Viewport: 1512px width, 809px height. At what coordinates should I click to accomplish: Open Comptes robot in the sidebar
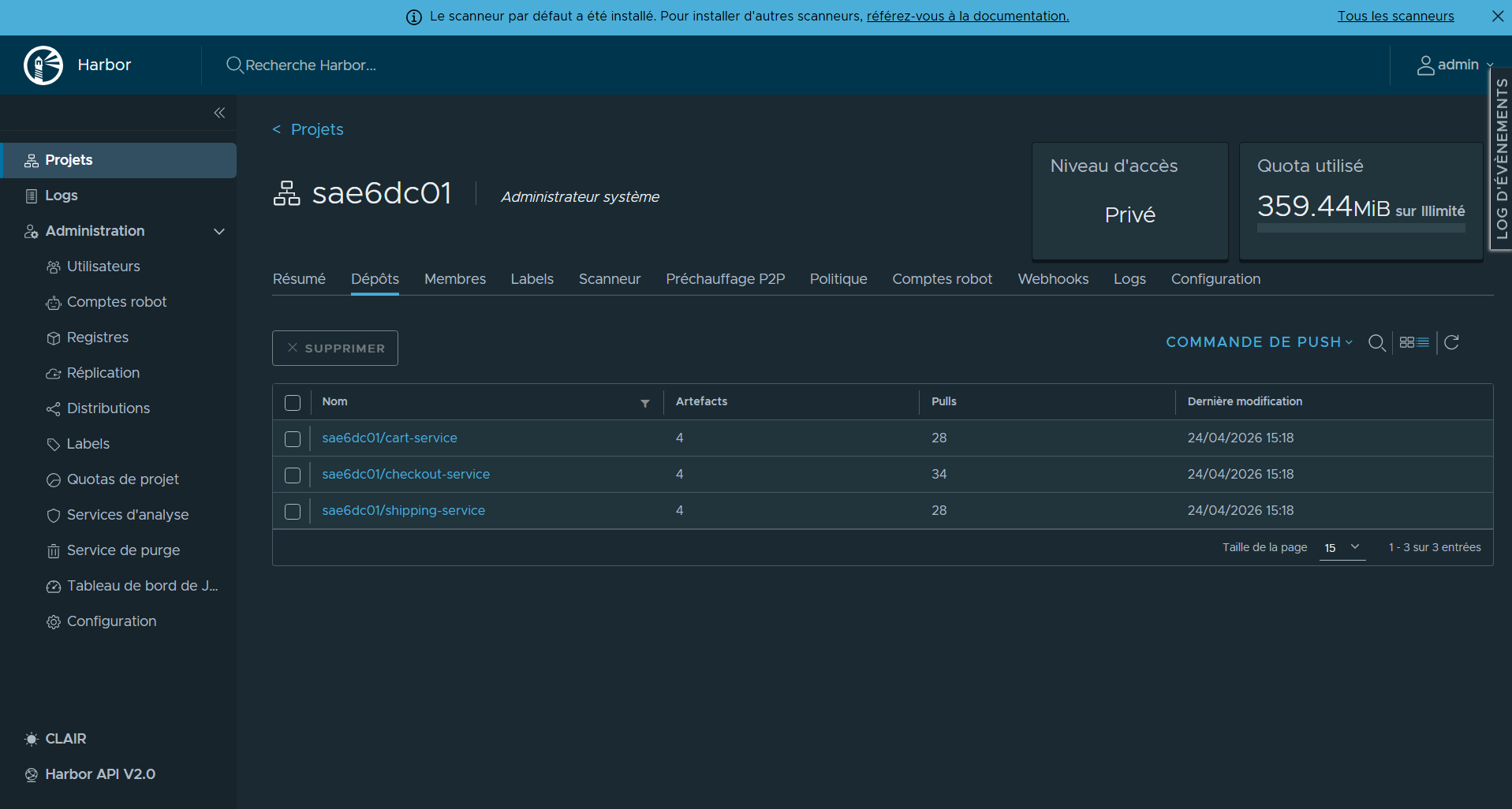click(117, 302)
